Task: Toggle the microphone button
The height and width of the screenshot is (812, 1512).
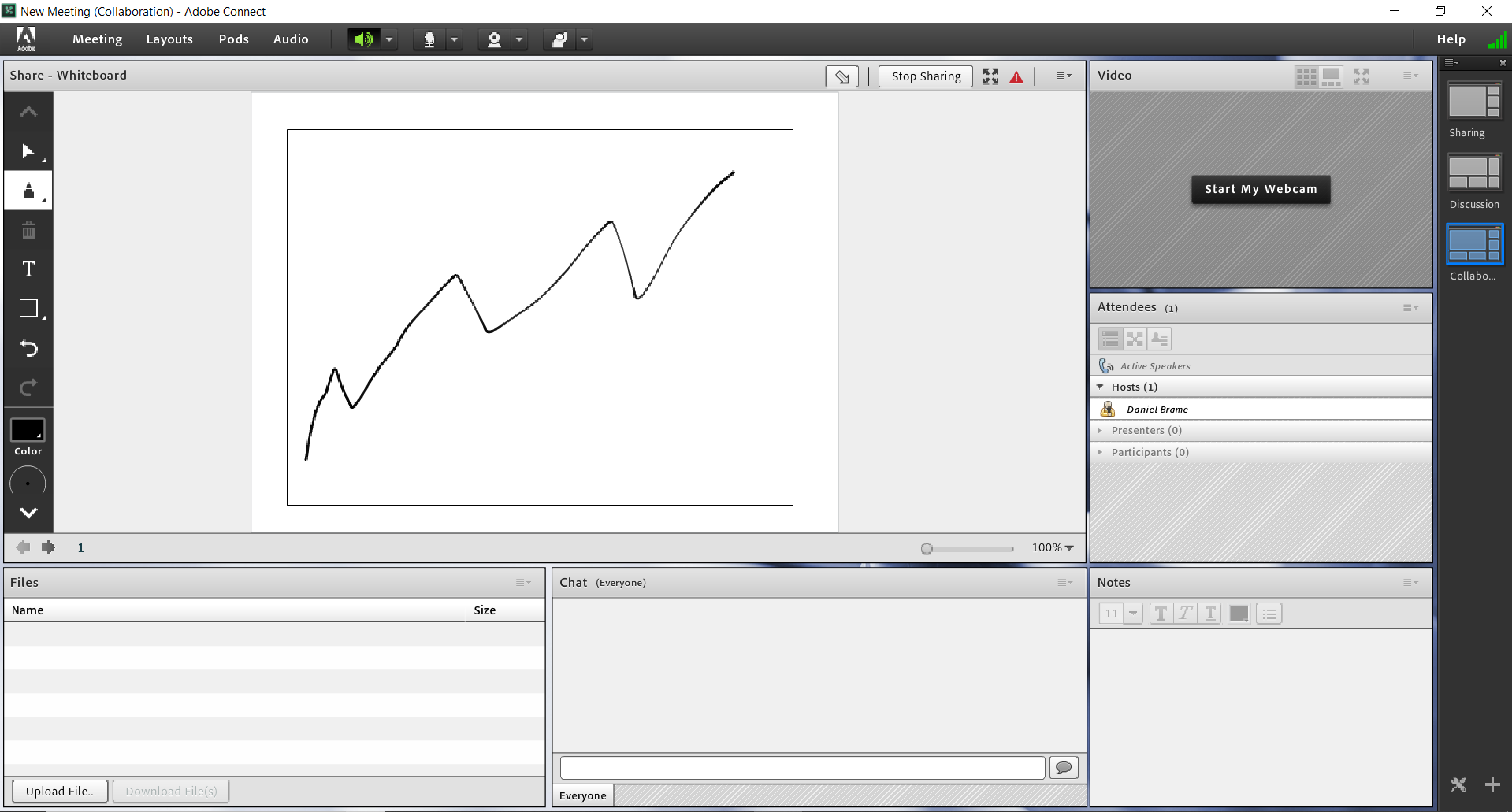Action: pos(429,39)
